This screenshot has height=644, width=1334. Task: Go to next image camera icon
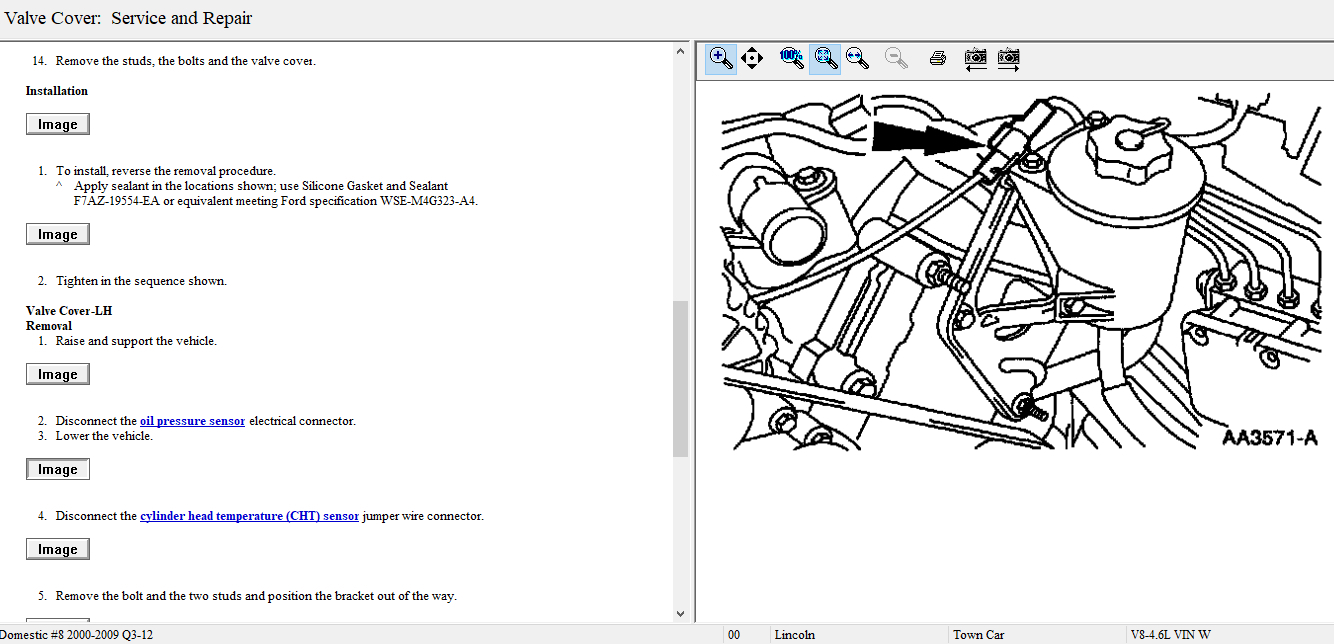[x=1008, y=58]
